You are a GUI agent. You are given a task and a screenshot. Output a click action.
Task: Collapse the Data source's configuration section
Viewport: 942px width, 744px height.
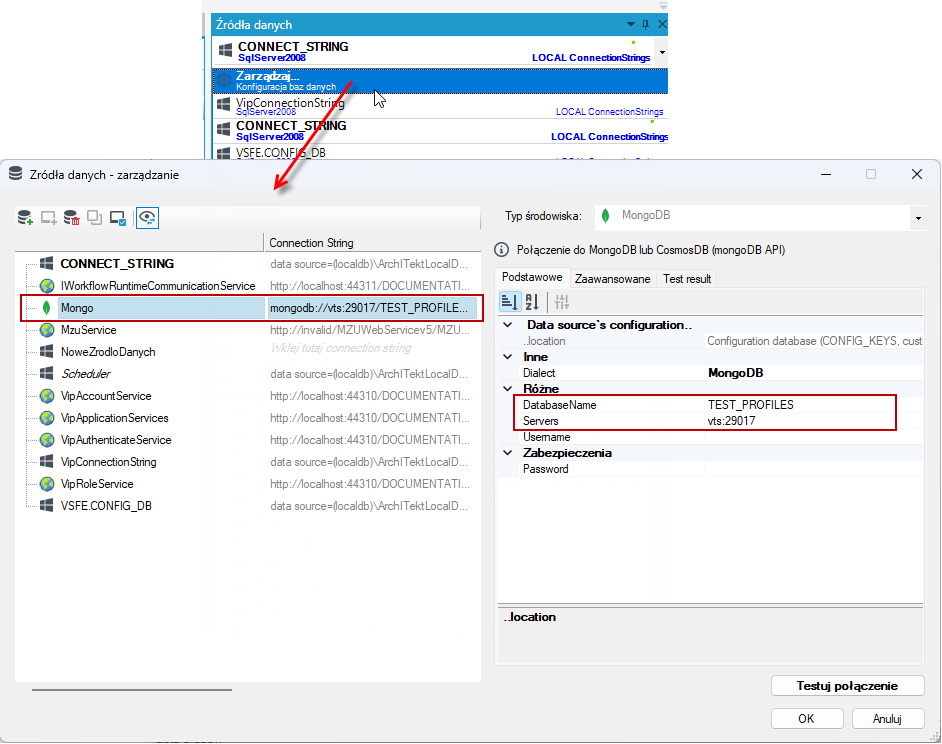click(x=508, y=325)
